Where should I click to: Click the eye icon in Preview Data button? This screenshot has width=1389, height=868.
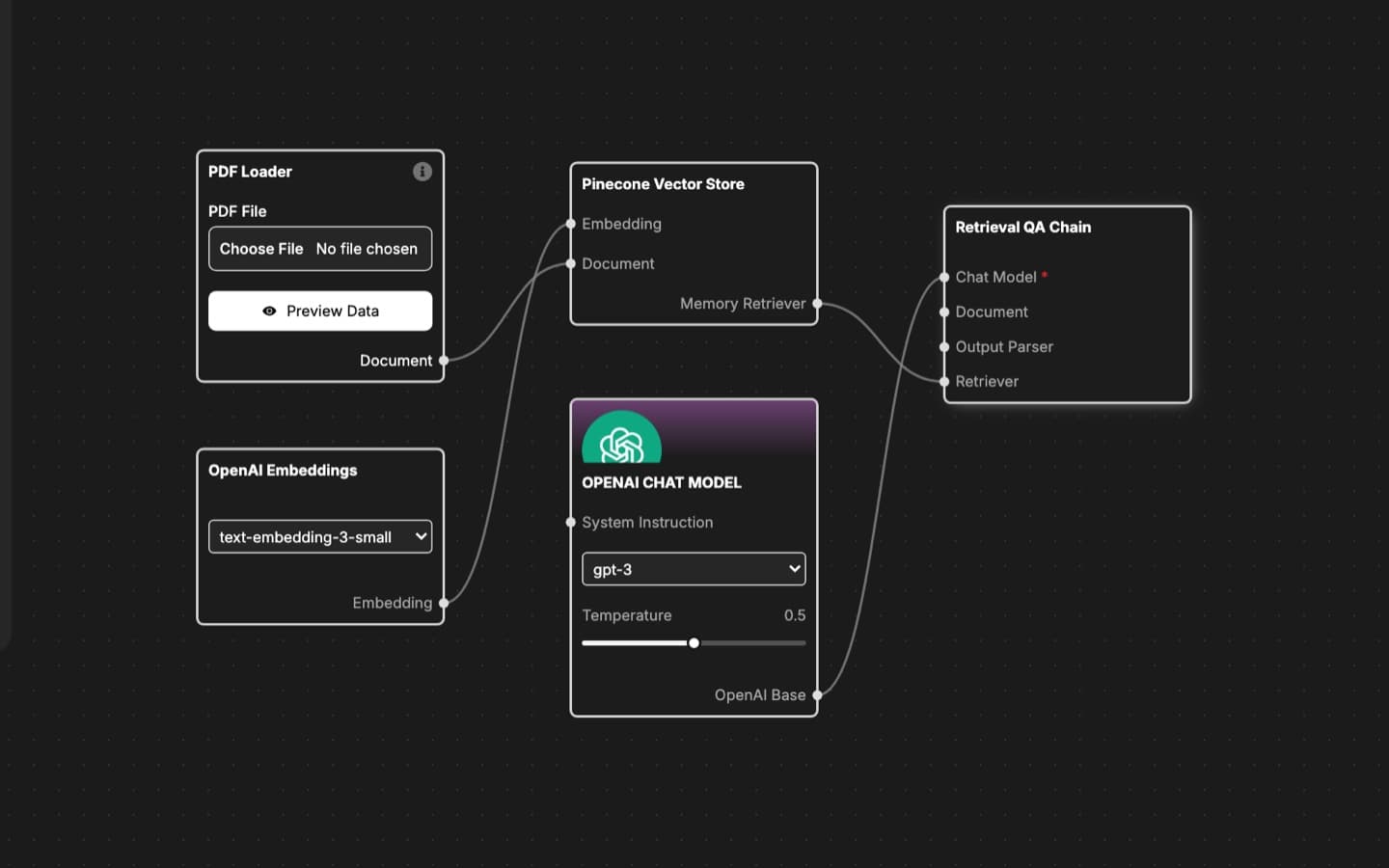(x=269, y=312)
